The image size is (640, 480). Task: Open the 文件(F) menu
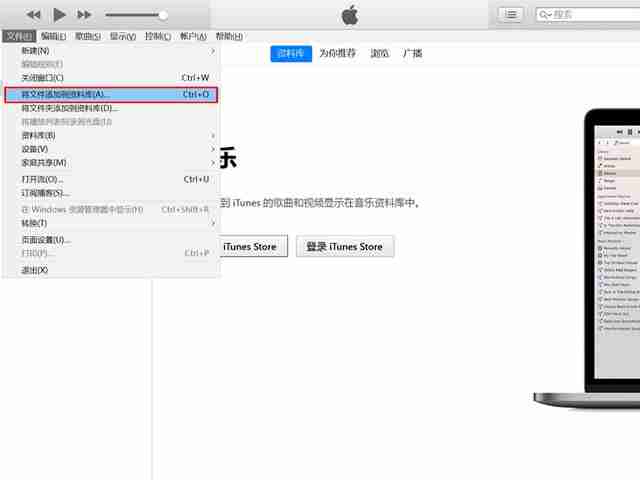click(19, 36)
